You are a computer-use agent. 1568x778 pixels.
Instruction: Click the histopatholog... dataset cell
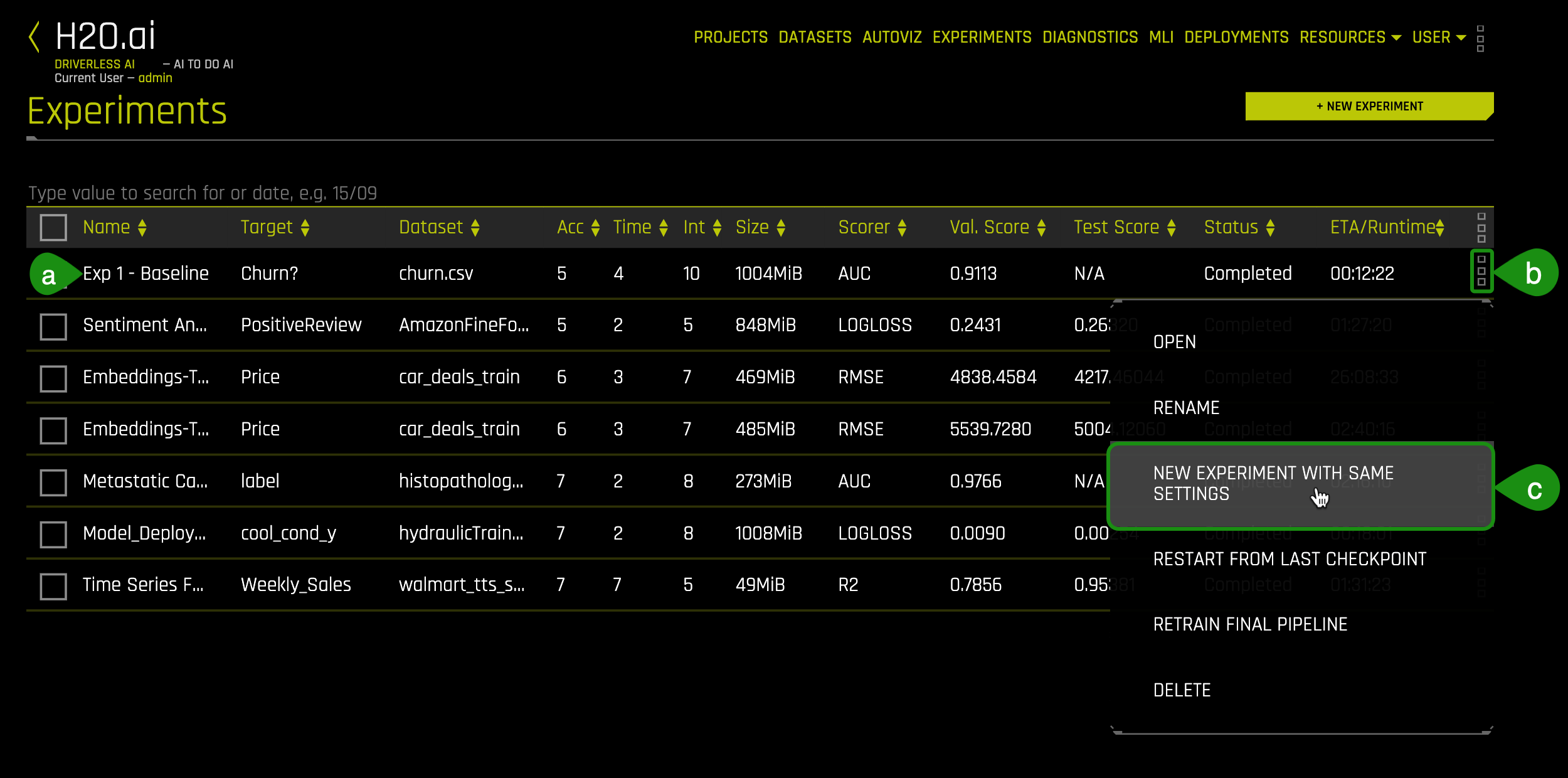[x=461, y=481]
